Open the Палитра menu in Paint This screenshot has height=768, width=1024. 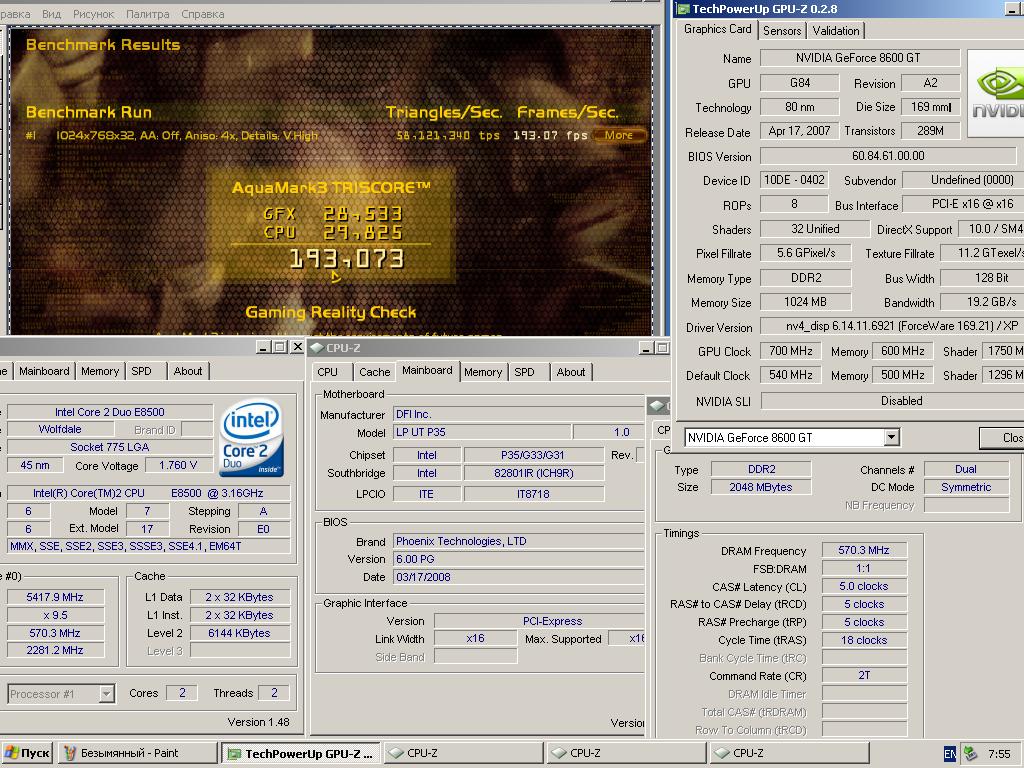tap(148, 14)
